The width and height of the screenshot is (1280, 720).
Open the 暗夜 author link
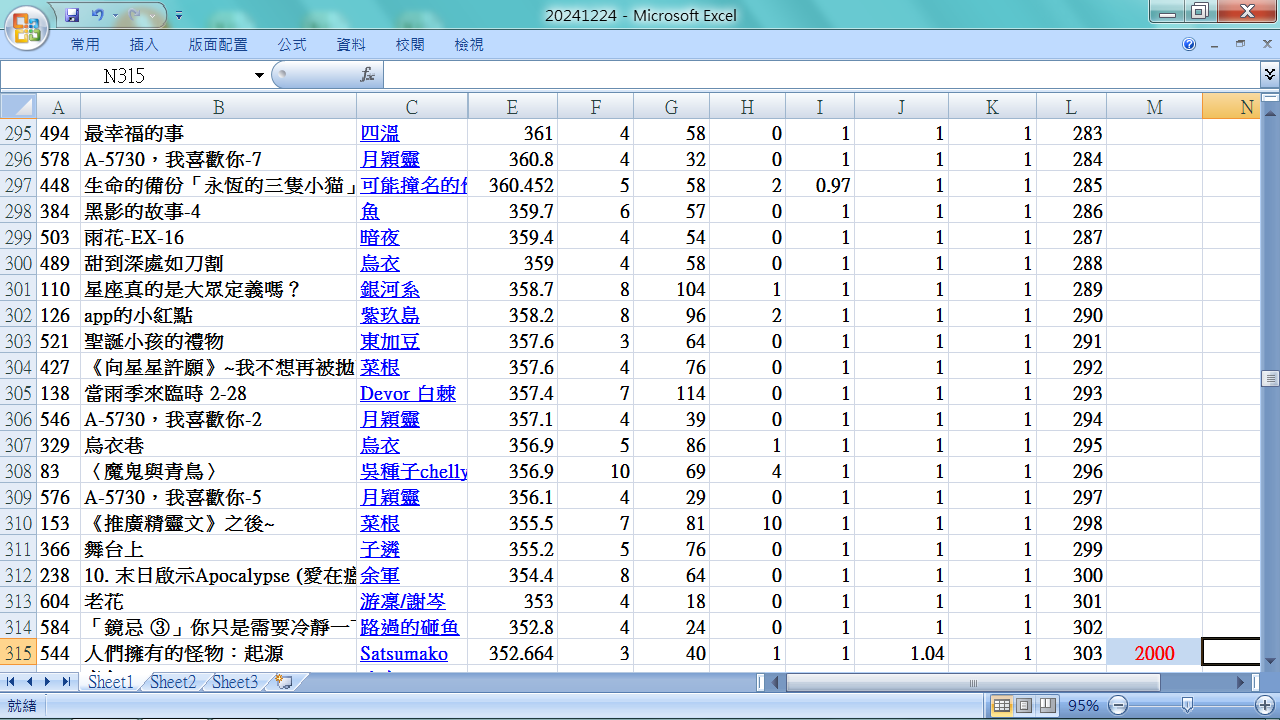coord(380,237)
